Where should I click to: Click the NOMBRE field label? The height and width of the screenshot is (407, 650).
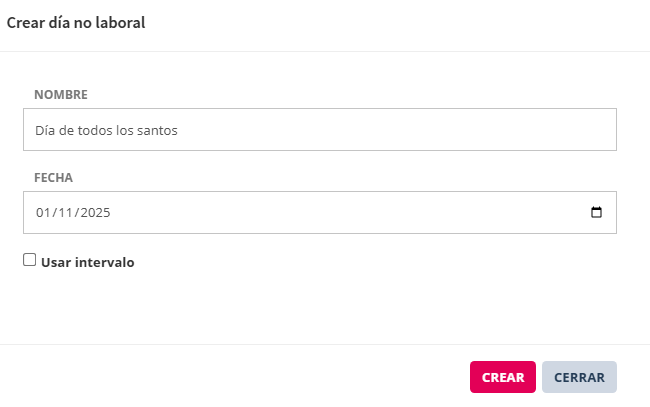coord(61,95)
